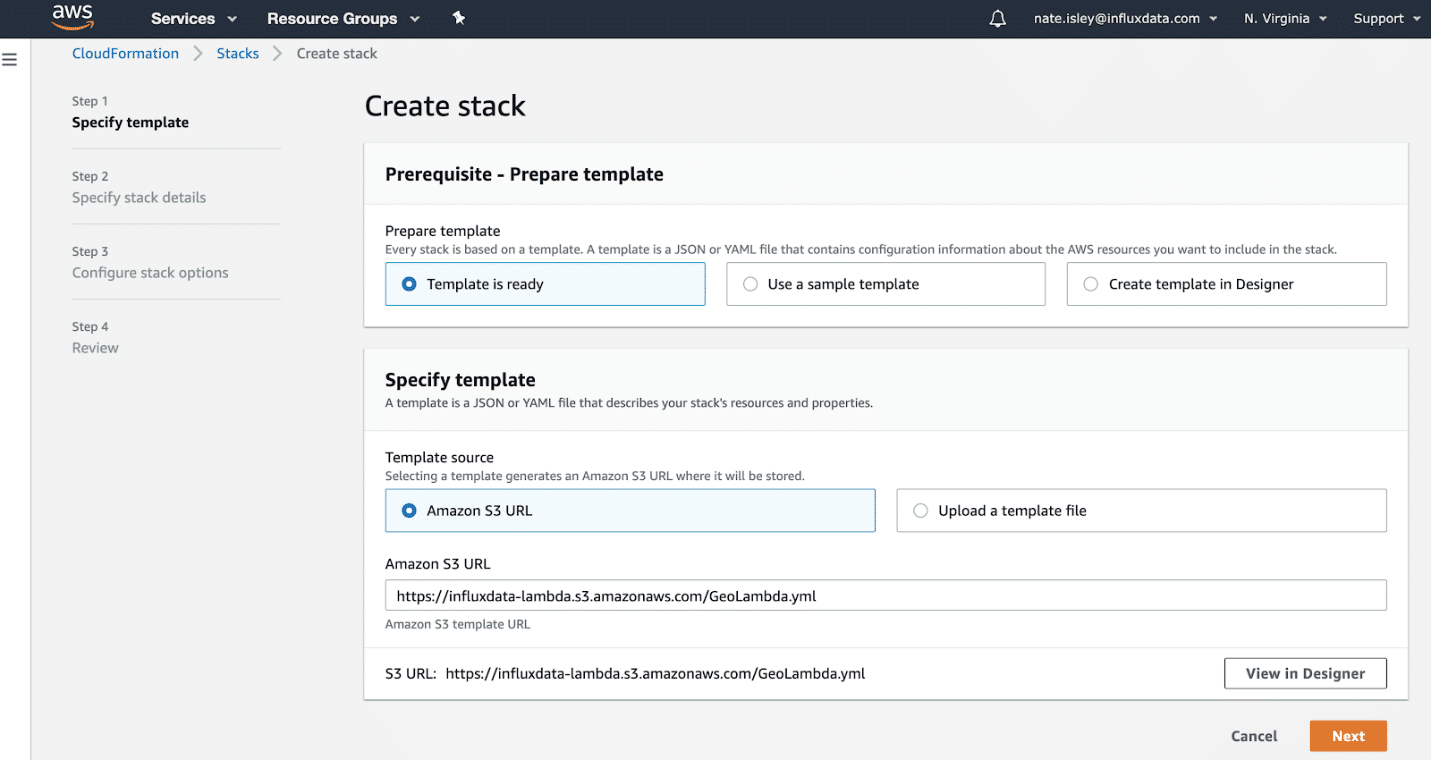Click the pin/favorites icon in the navbar
1431x760 pixels.
pyautogui.click(x=459, y=18)
